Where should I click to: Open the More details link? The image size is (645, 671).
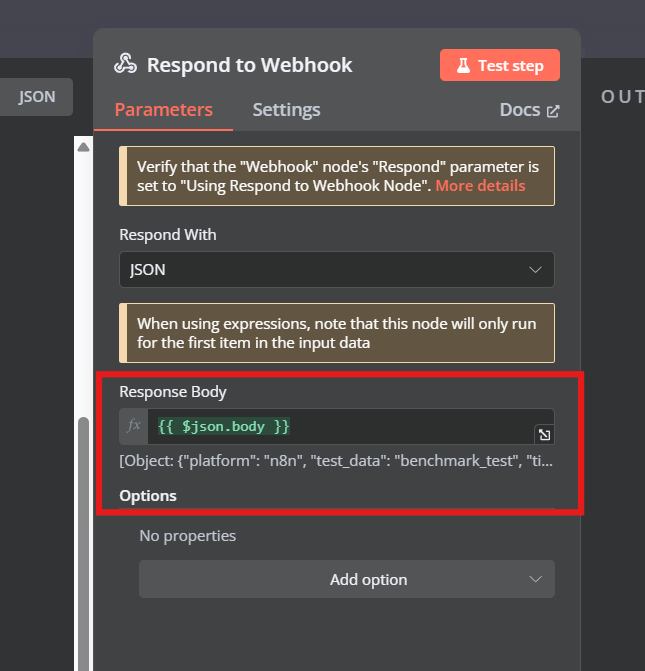coord(480,186)
